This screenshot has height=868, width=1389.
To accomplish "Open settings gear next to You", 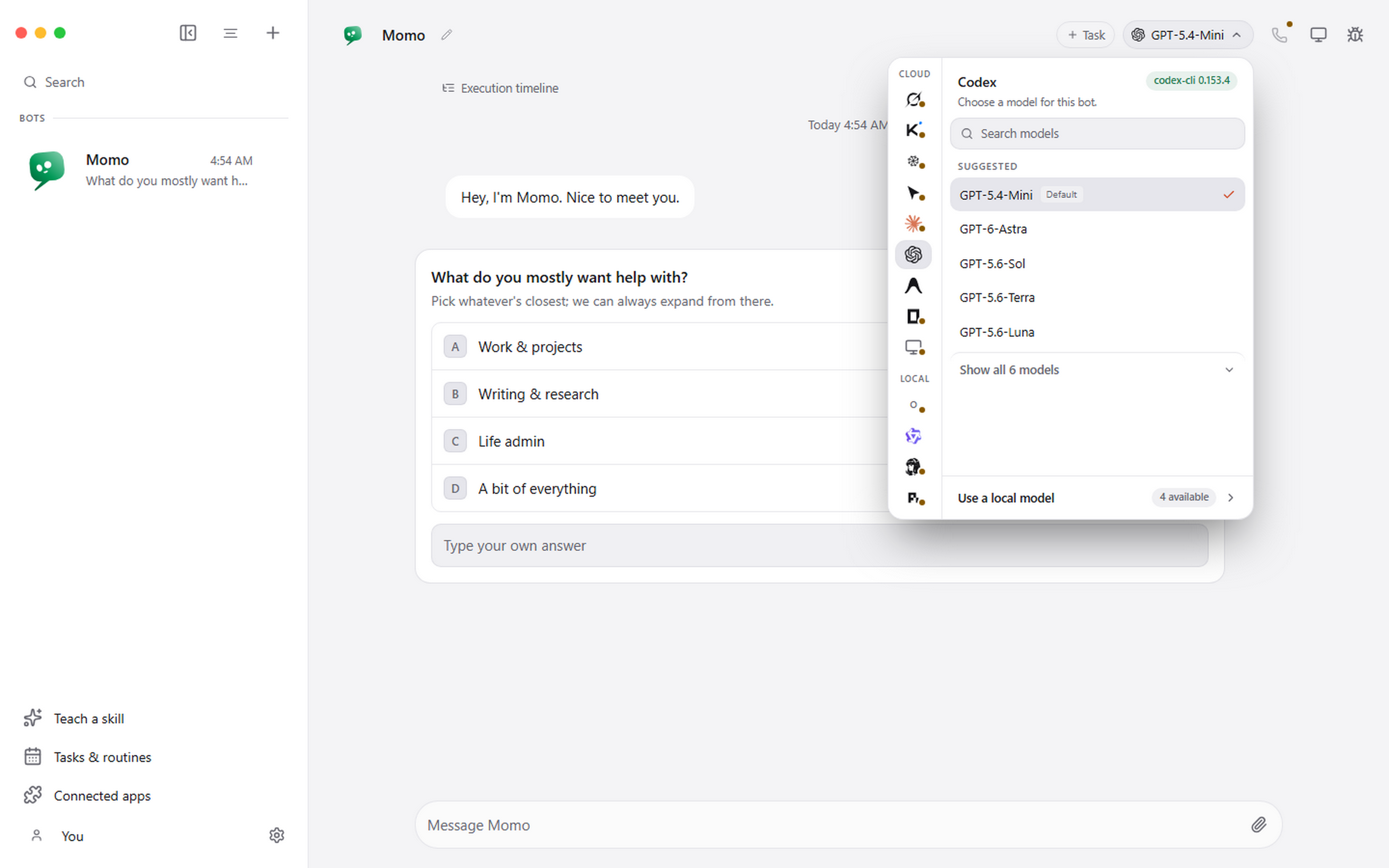I will click(x=277, y=835).
